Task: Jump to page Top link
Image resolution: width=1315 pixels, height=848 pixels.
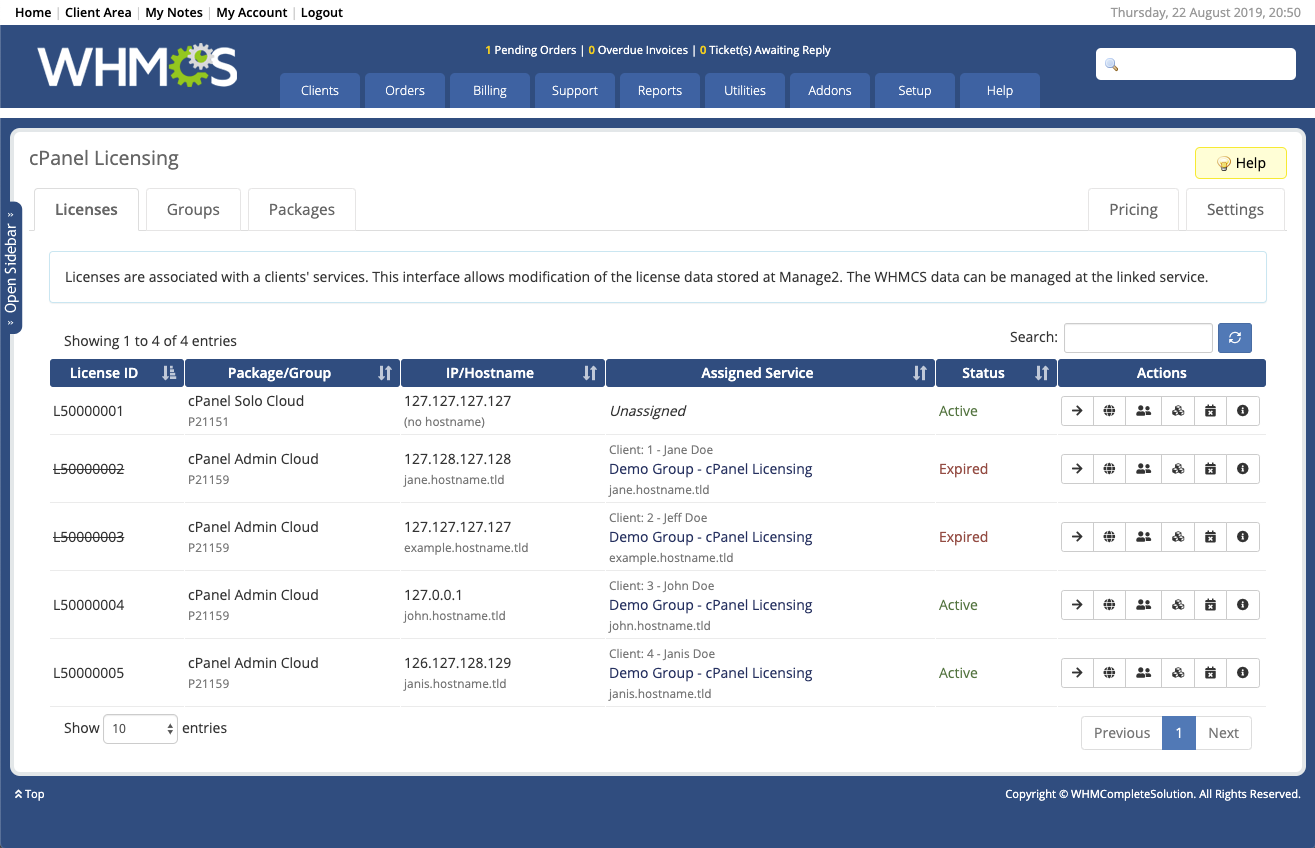Action: click(30, 794)
